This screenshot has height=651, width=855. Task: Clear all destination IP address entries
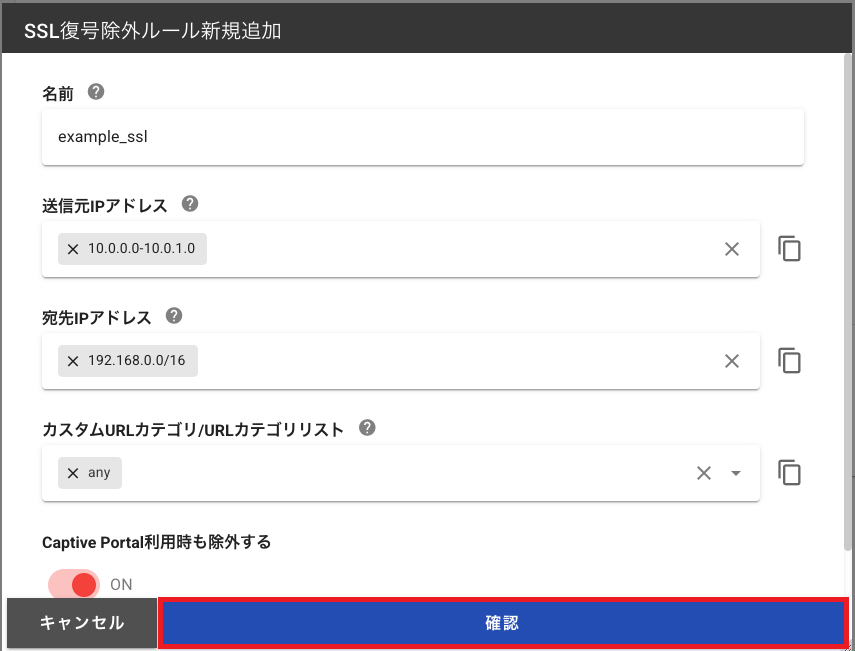point(732,361)
